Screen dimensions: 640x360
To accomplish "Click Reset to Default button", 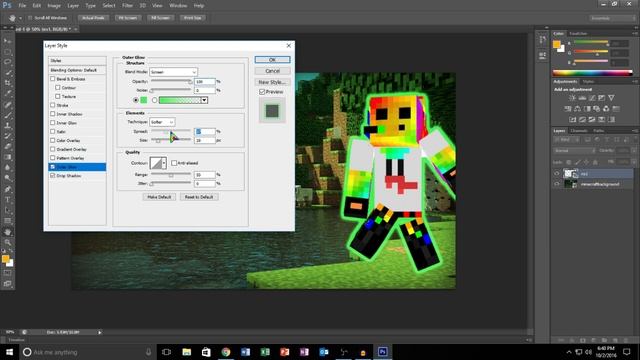I will pos(199,197).
